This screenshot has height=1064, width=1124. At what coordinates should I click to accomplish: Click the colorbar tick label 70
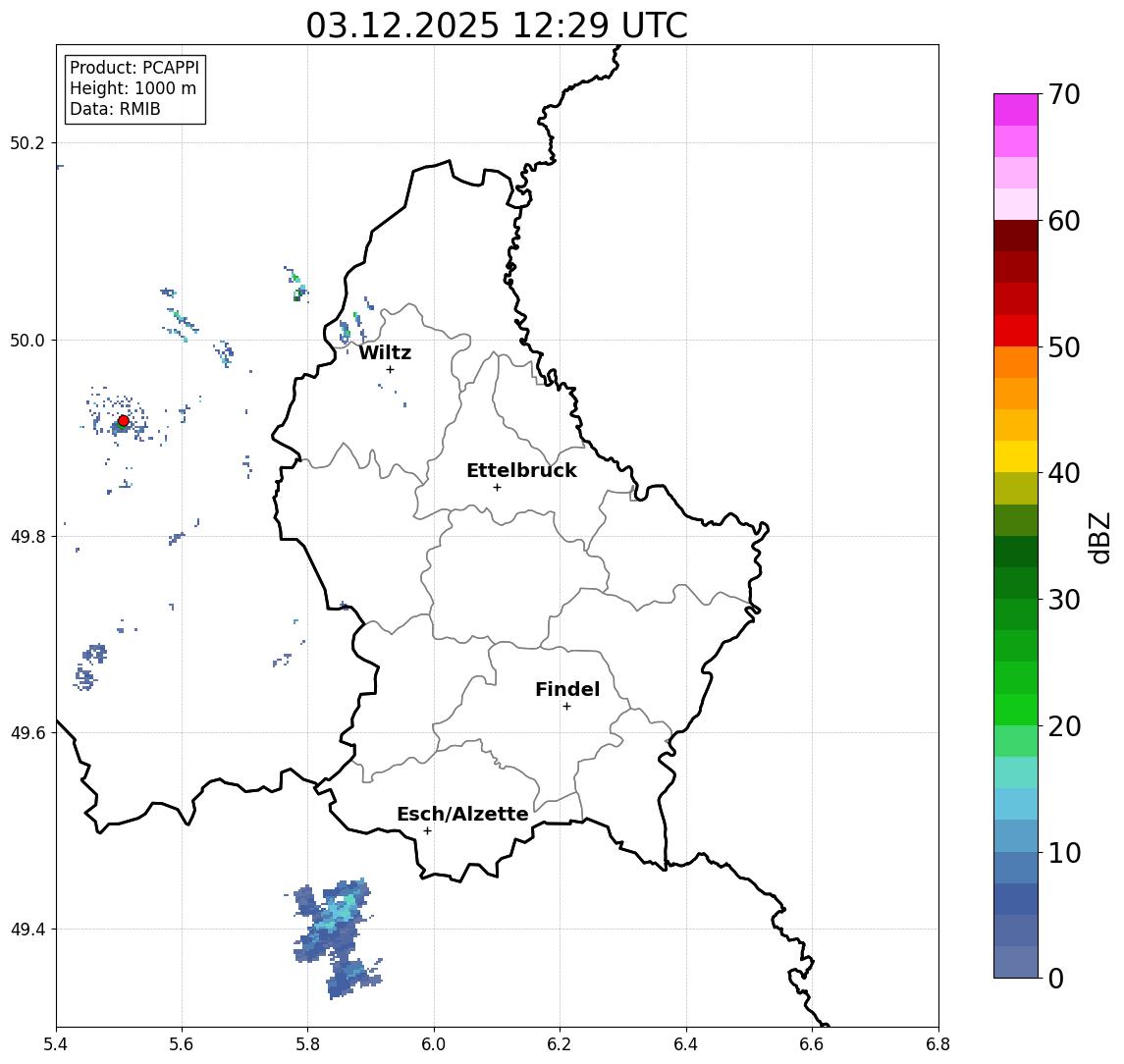coord(1064,94)
